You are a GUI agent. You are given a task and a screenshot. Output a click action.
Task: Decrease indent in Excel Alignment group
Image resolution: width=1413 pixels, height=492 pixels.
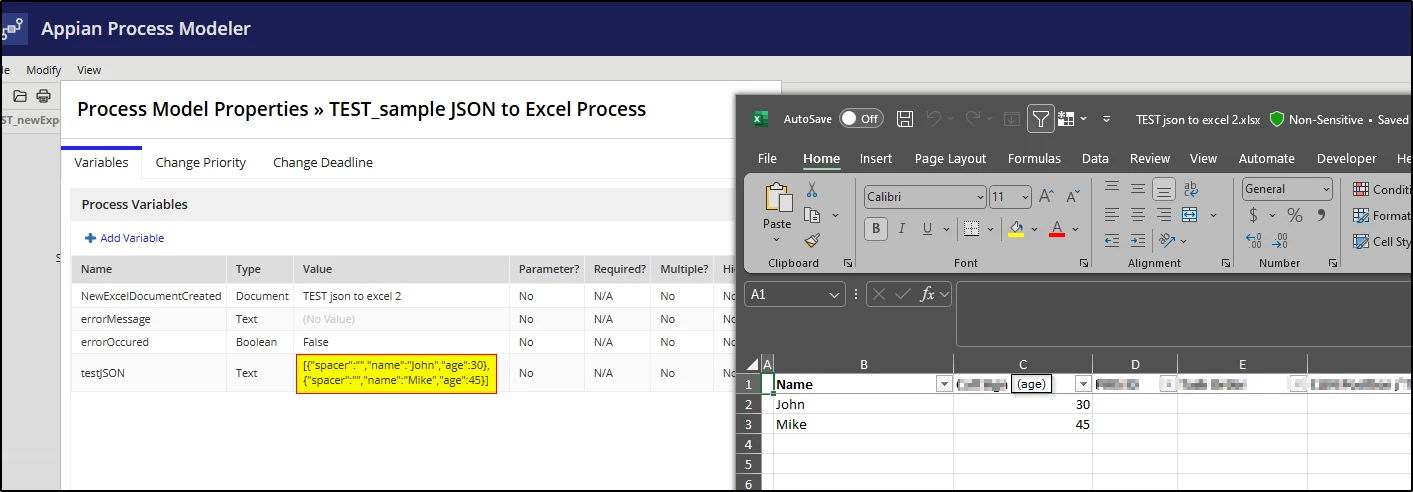click(1111, 241)
